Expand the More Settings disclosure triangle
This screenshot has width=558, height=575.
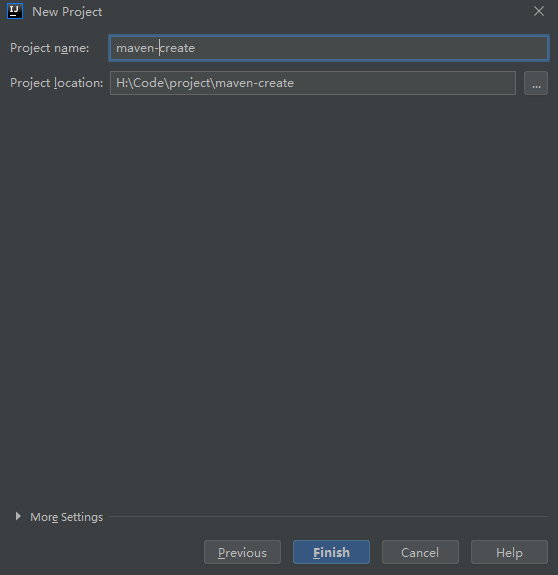coord(18,516)
